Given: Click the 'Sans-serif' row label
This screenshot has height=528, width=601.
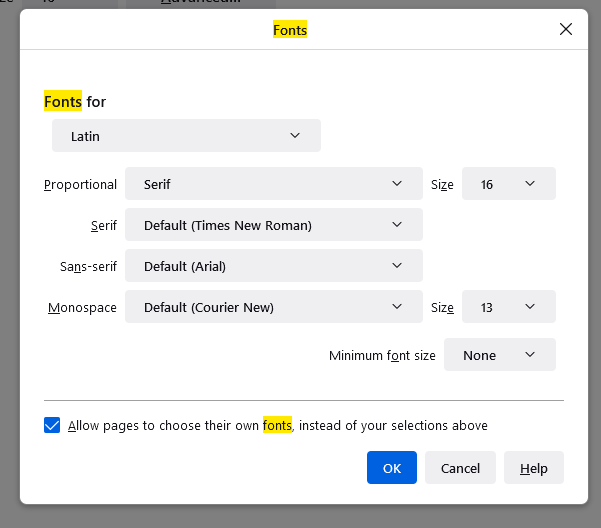Looking at the screenshot, I should pyautogui.click(x=88, y=266).
